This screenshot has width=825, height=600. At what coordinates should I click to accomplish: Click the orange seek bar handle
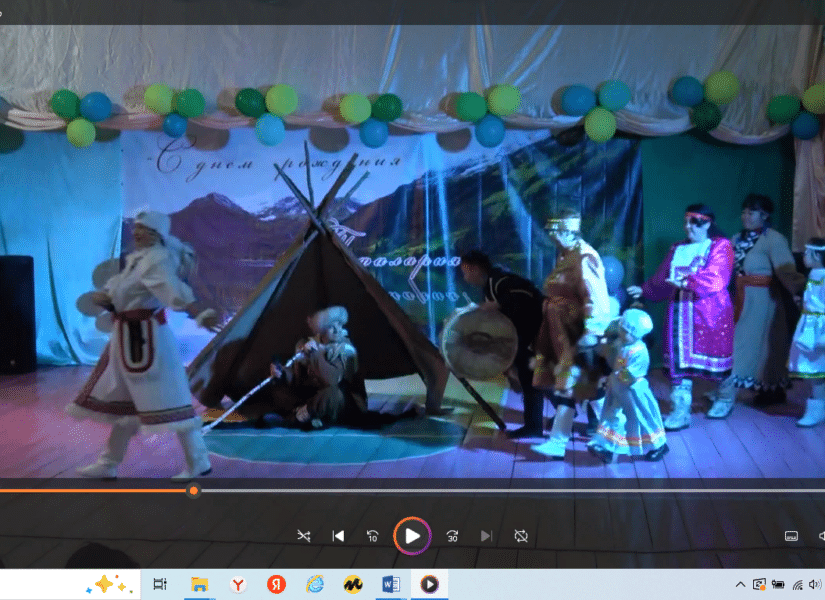click(x=193, y=491)
